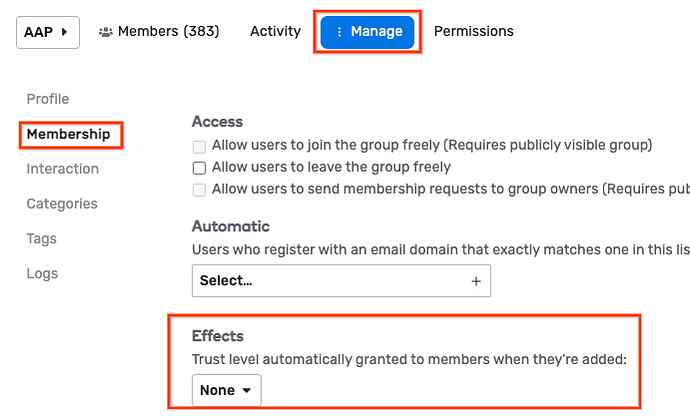Enable 'Allow users to leave the group freely'
The width and height of the screenshot is (690, 418).
tap(199, 167)
